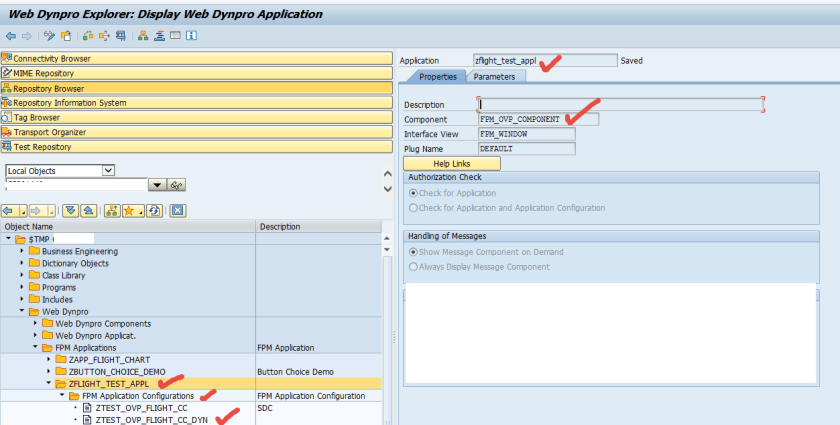
Task: Select Check for Application radio button
Action: click(414, 193)
